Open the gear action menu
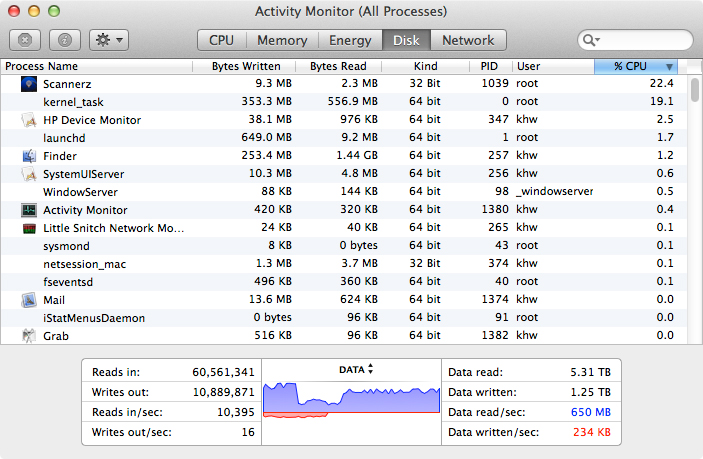This screenshot has width=703, height=459. (x=109, y=40)
